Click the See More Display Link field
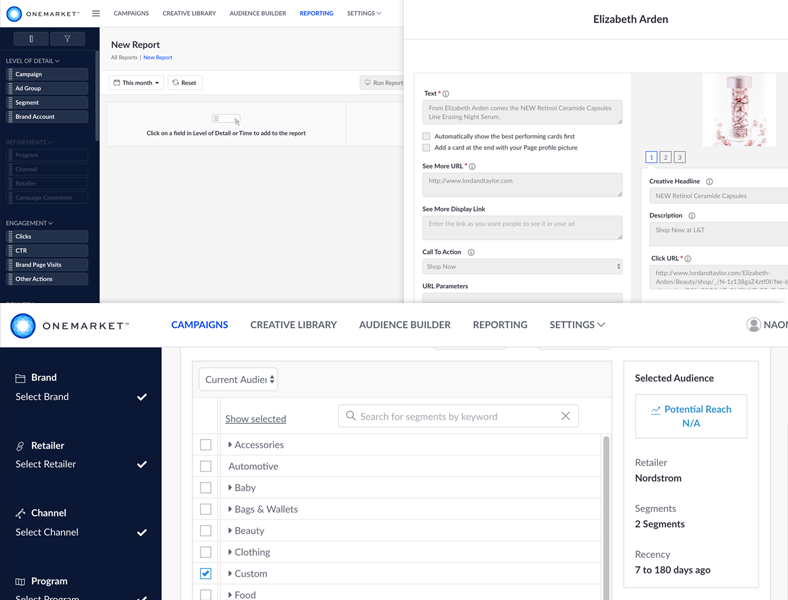 [x=522, y=228]
